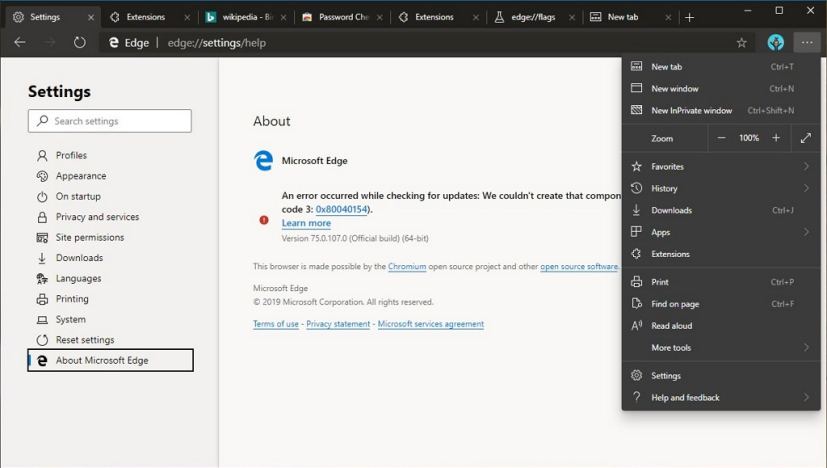Screen dimensions: 827x468
Task: Click the Privacy and services lock icon
Action: [x=42, y=217]
